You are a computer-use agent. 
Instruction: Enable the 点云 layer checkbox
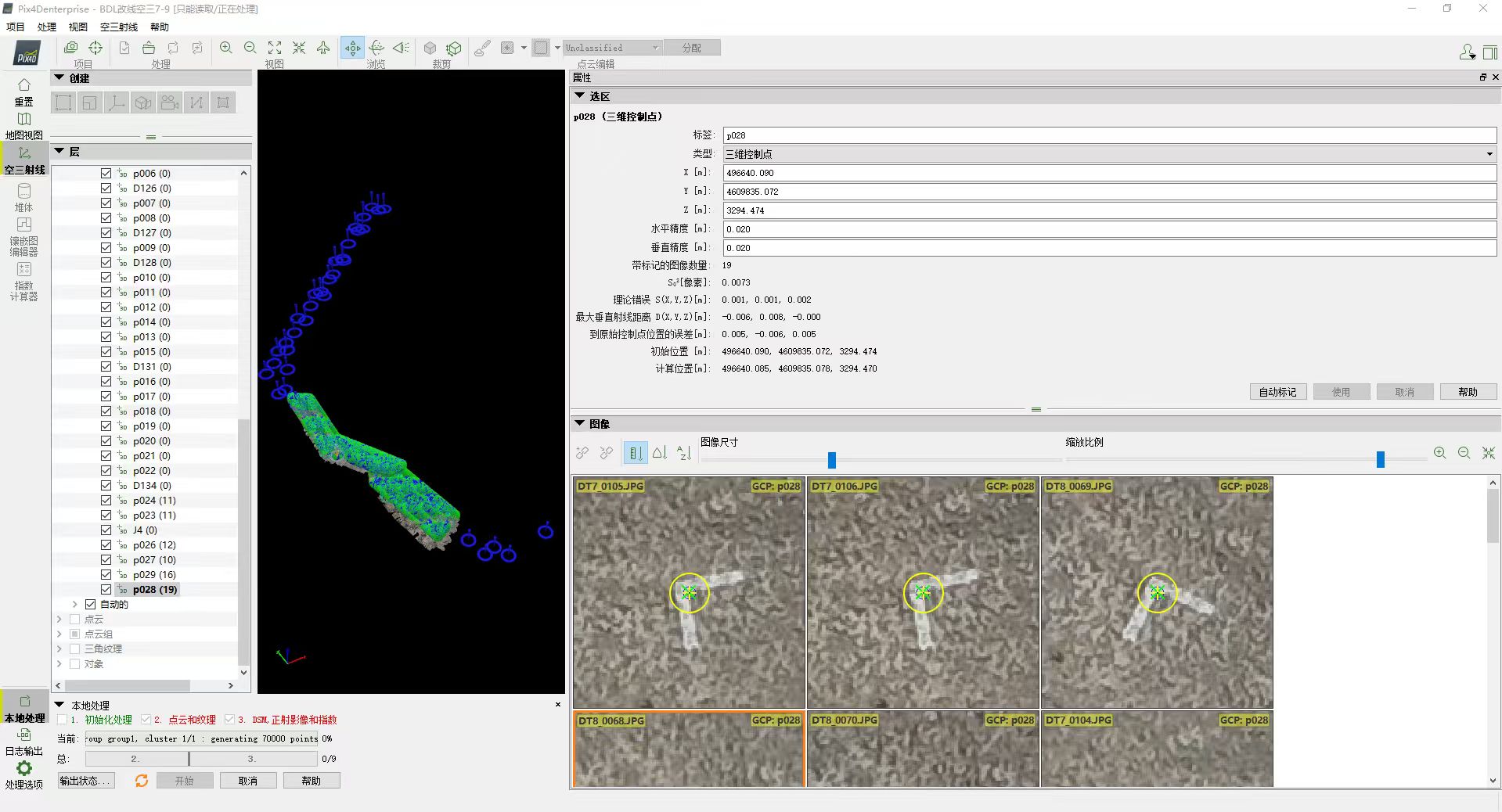coord(75,620)
